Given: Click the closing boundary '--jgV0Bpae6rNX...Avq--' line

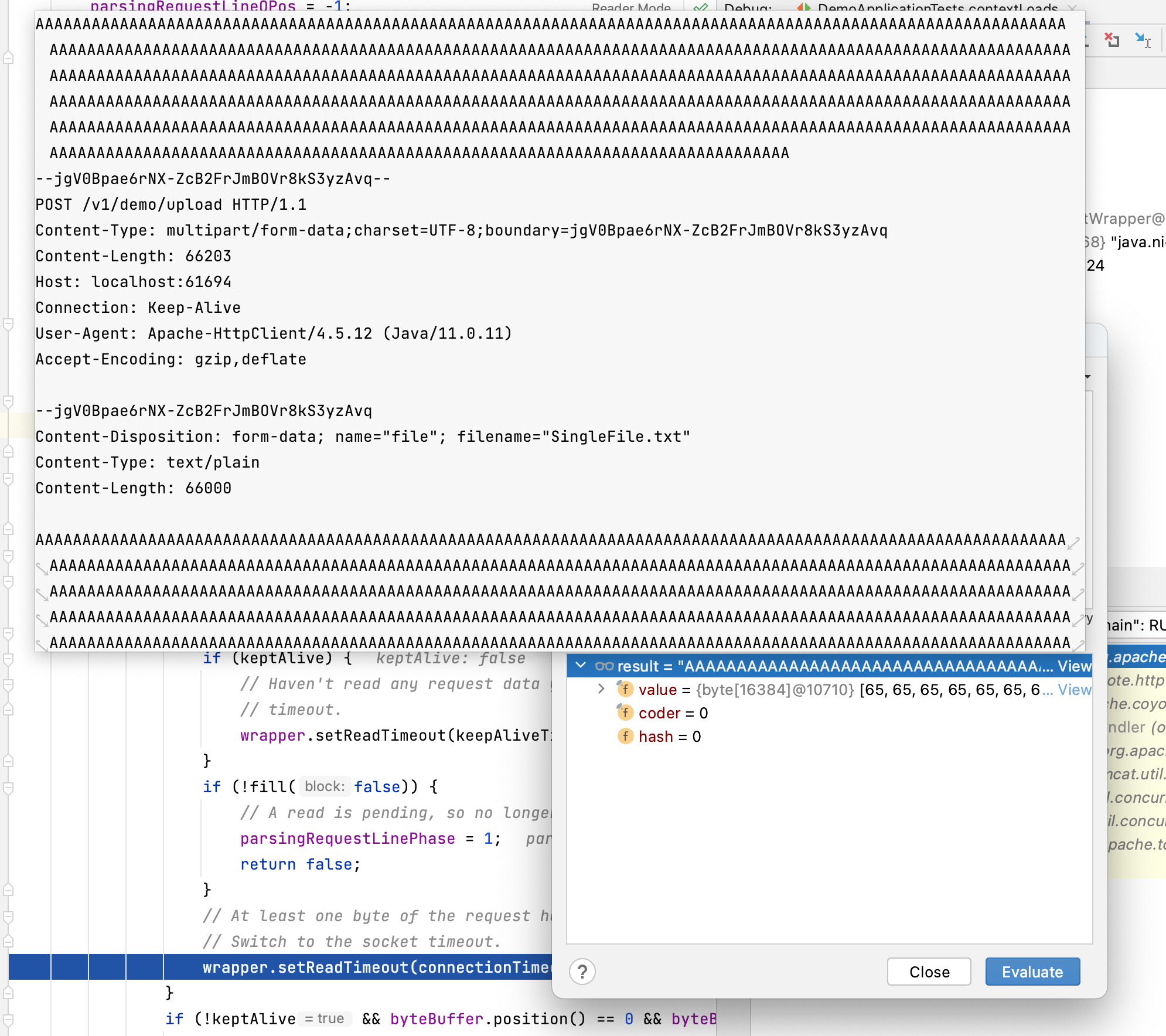Looking at the screenshot, I should point(213,179).
